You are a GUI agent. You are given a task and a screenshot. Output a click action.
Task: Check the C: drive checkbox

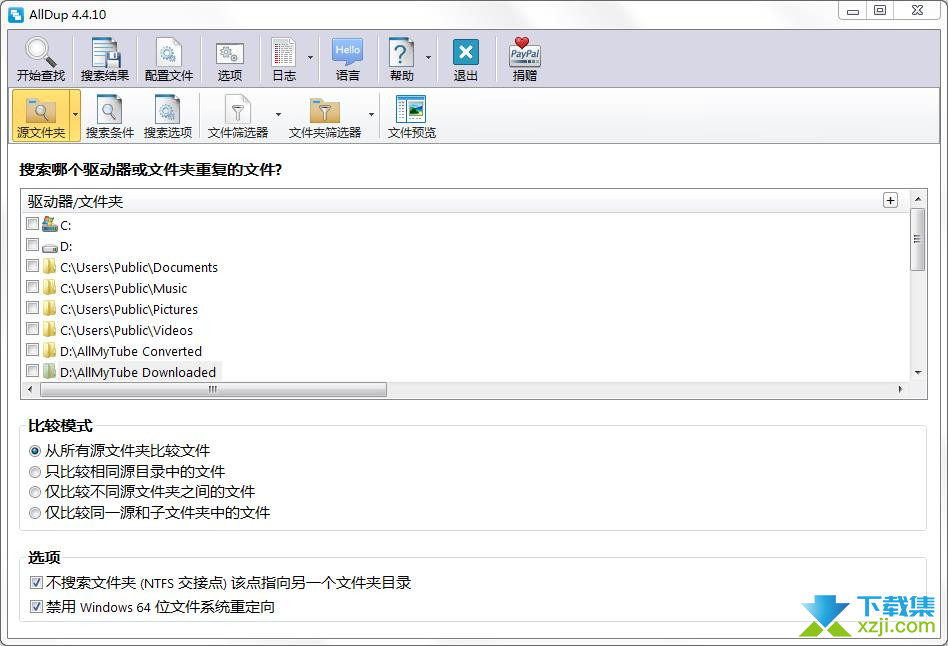point(33,224)
